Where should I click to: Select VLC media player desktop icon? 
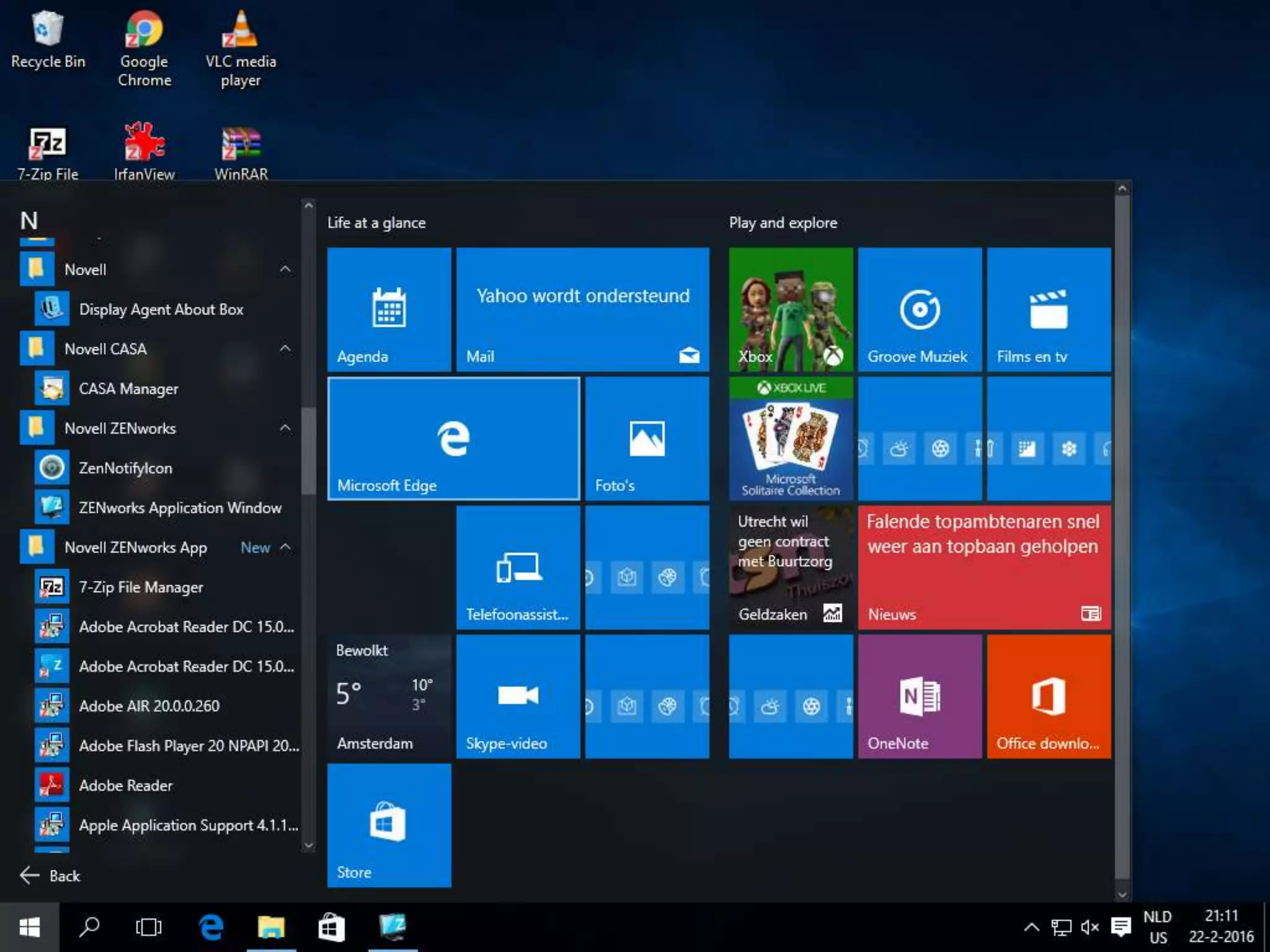pos(241,48)
